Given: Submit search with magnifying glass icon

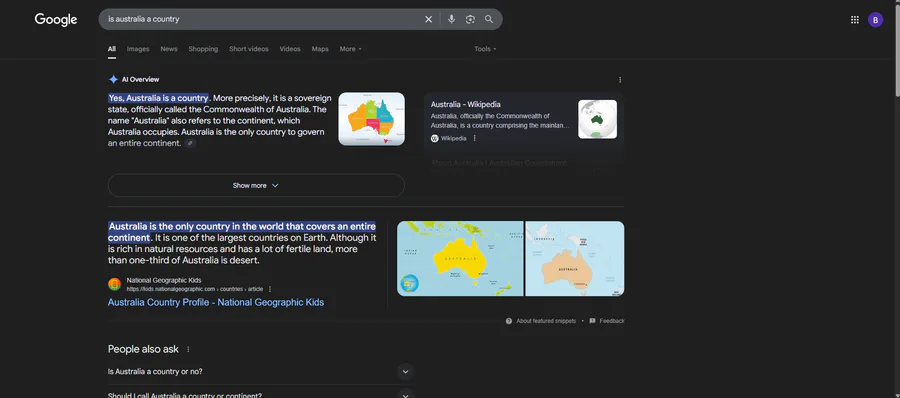Looking at the screenshot, I should (489, 20).
